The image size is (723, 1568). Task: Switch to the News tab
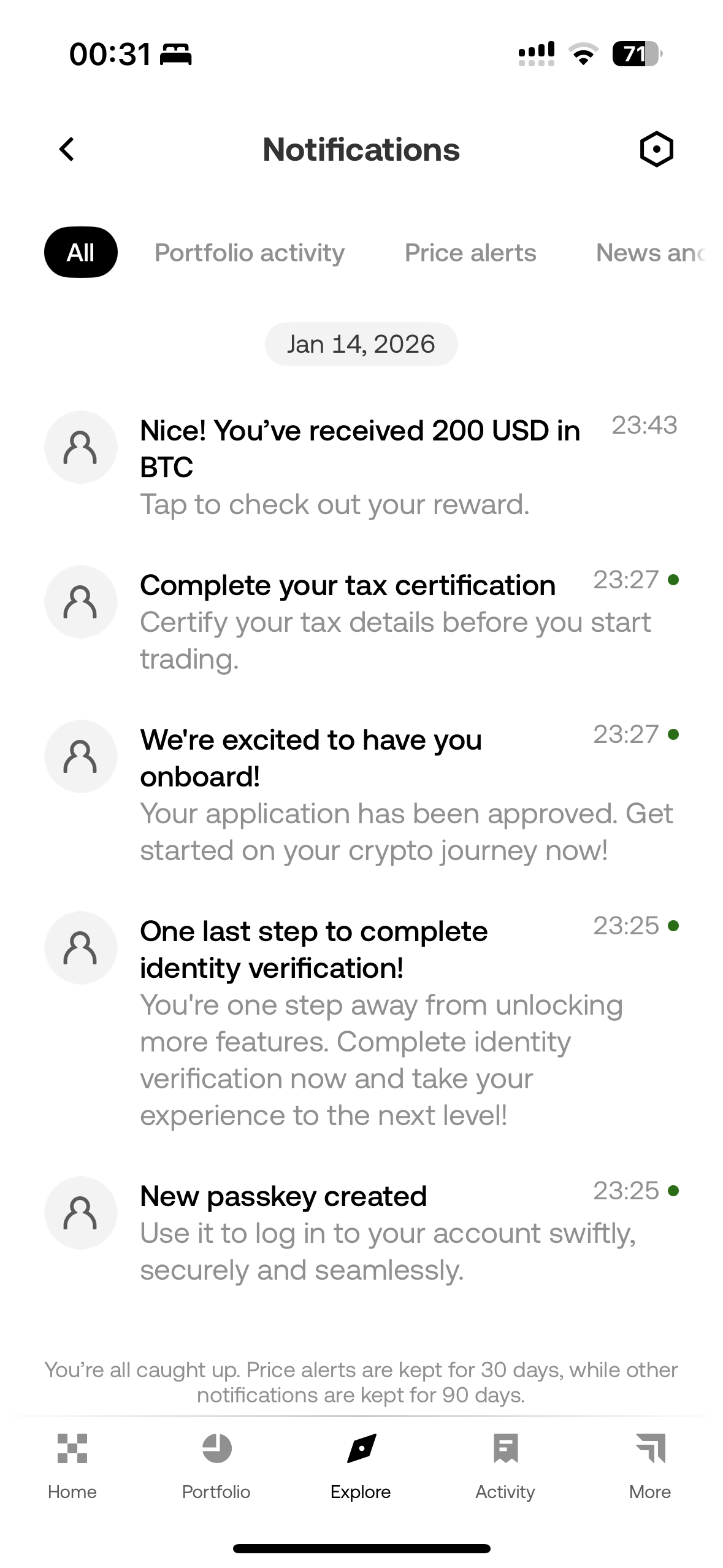coord(650,253)
